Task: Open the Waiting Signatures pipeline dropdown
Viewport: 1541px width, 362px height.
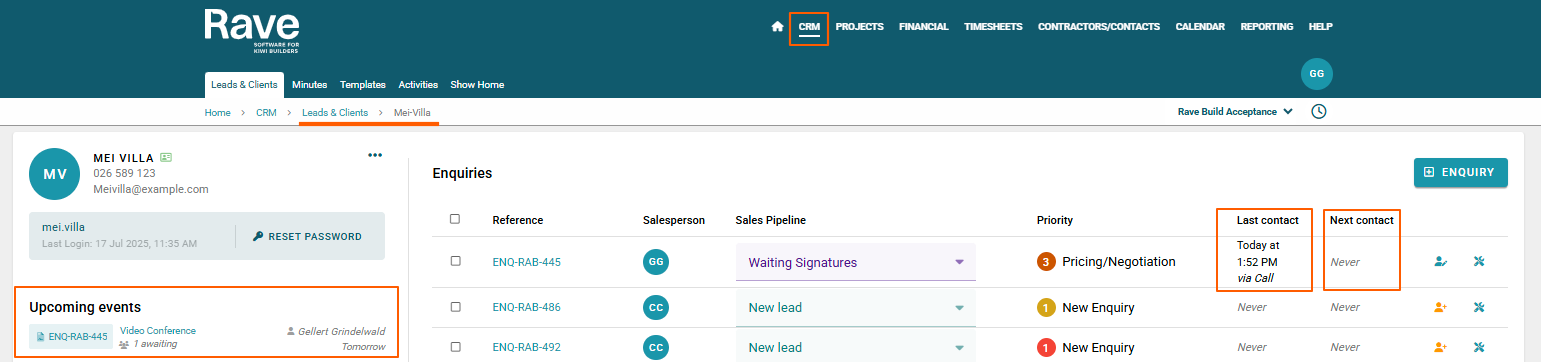Action: pos(855,262)
